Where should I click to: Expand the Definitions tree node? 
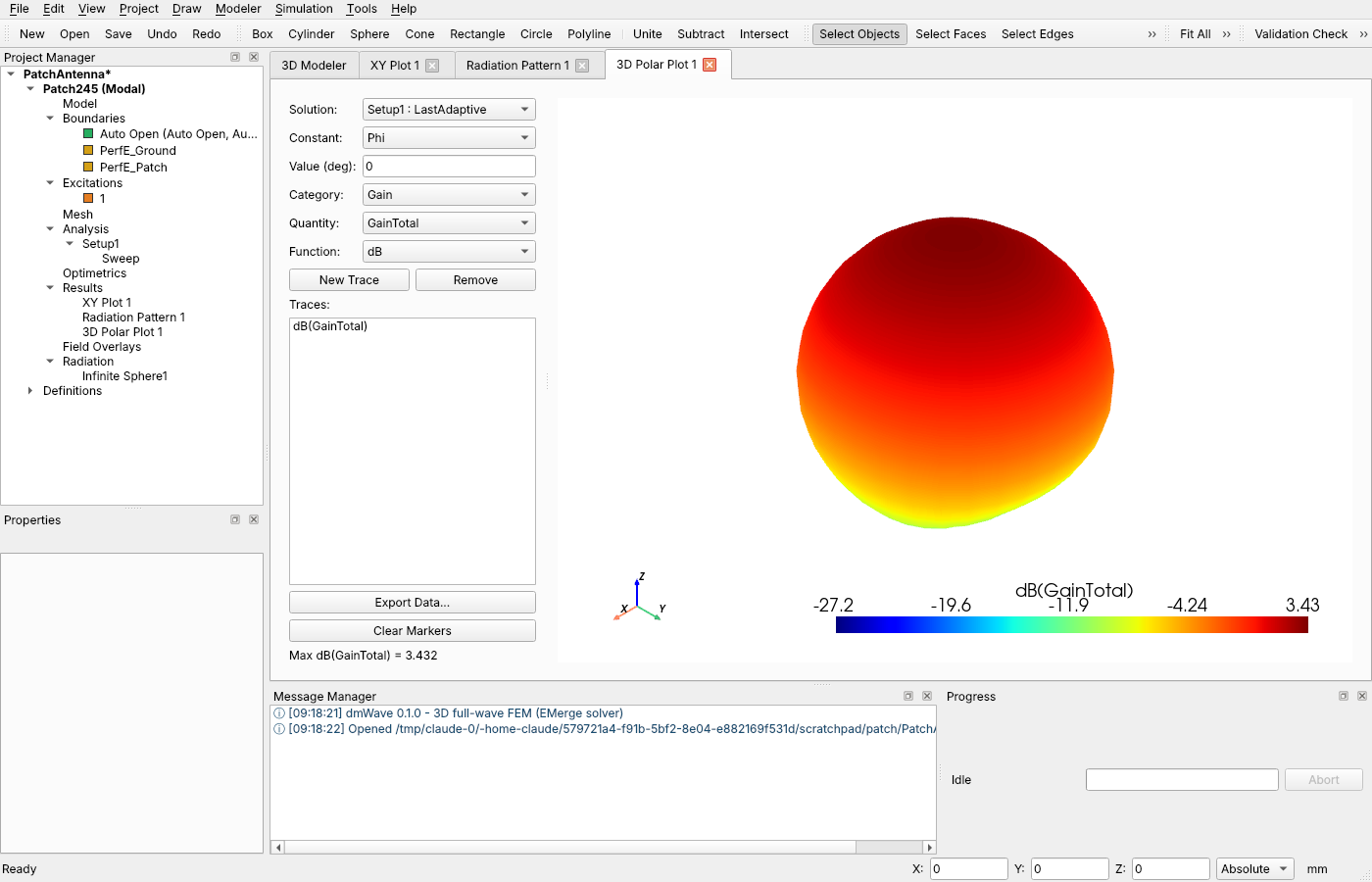(x=30, y=391)
